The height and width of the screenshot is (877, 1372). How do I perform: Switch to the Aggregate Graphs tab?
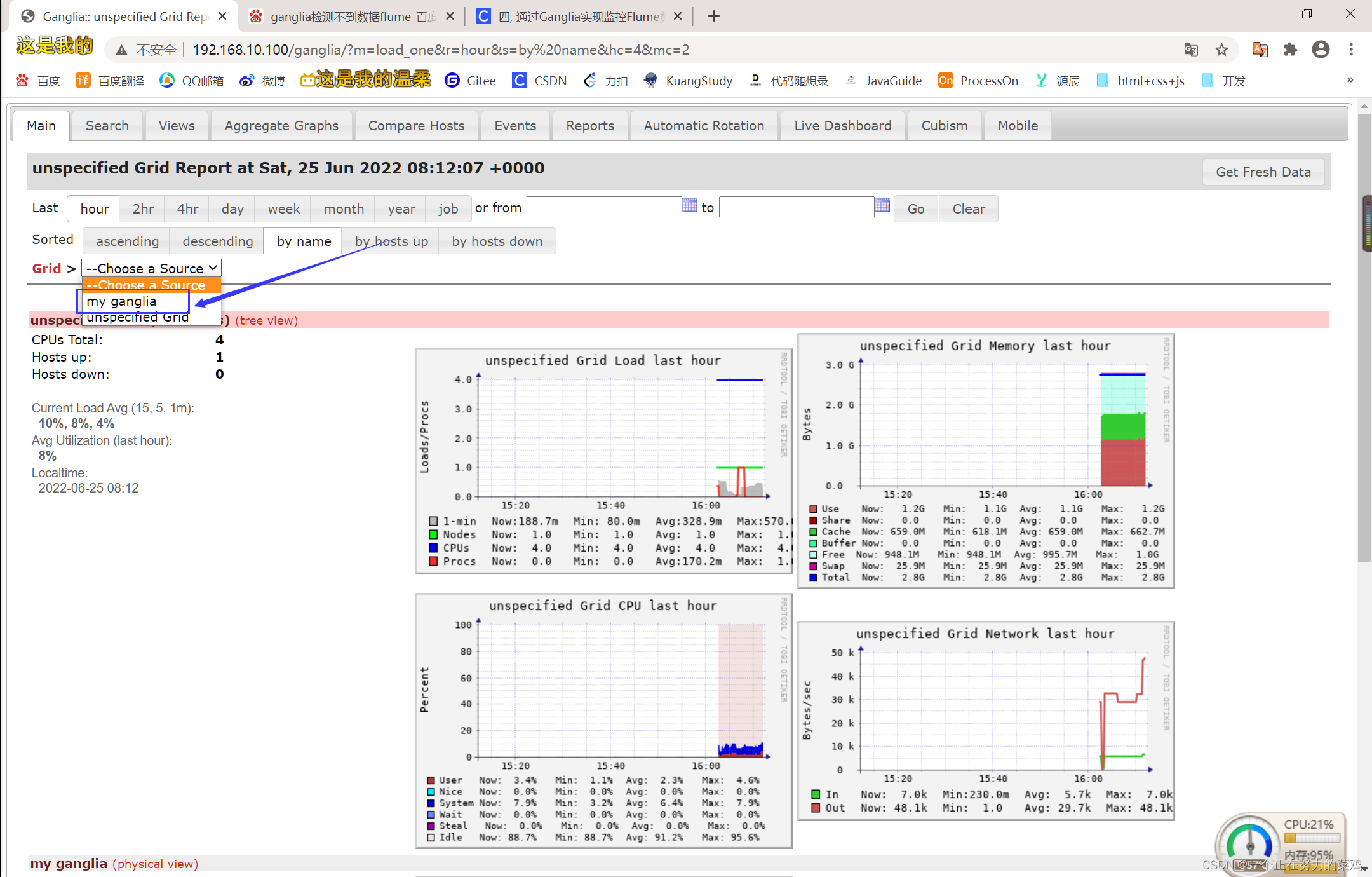click(x=281, y=126)
